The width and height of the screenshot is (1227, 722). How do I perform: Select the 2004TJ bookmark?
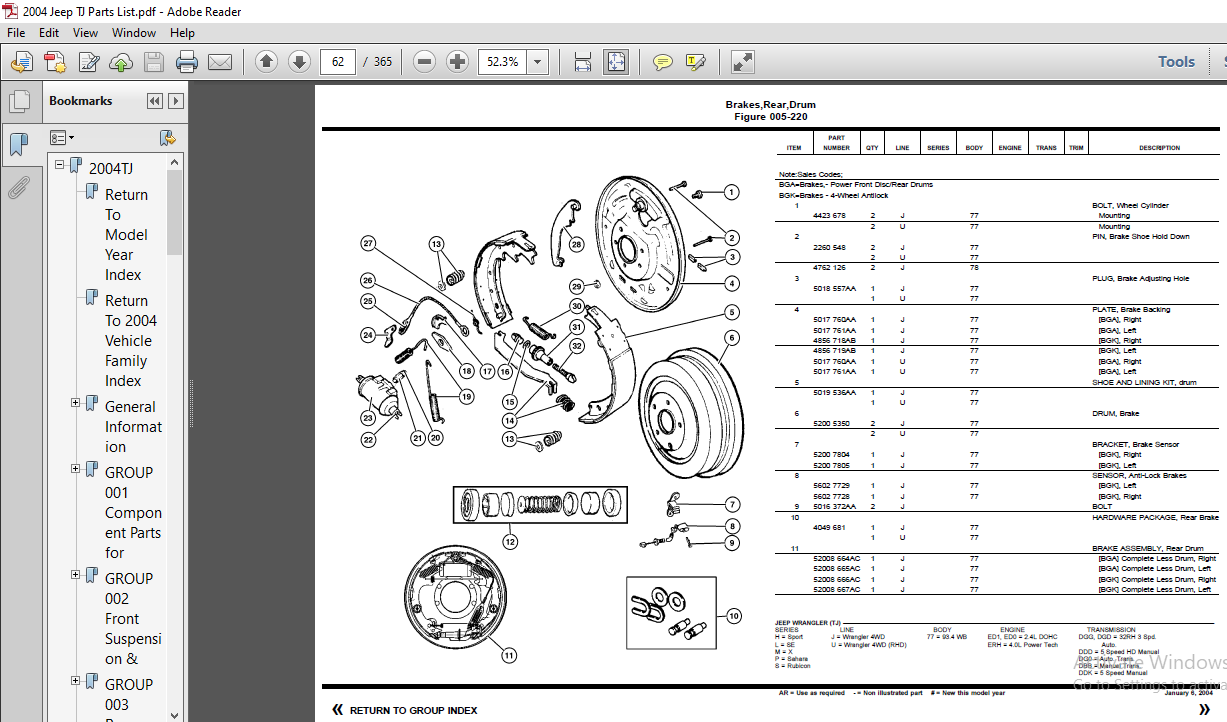click(111, 168)
